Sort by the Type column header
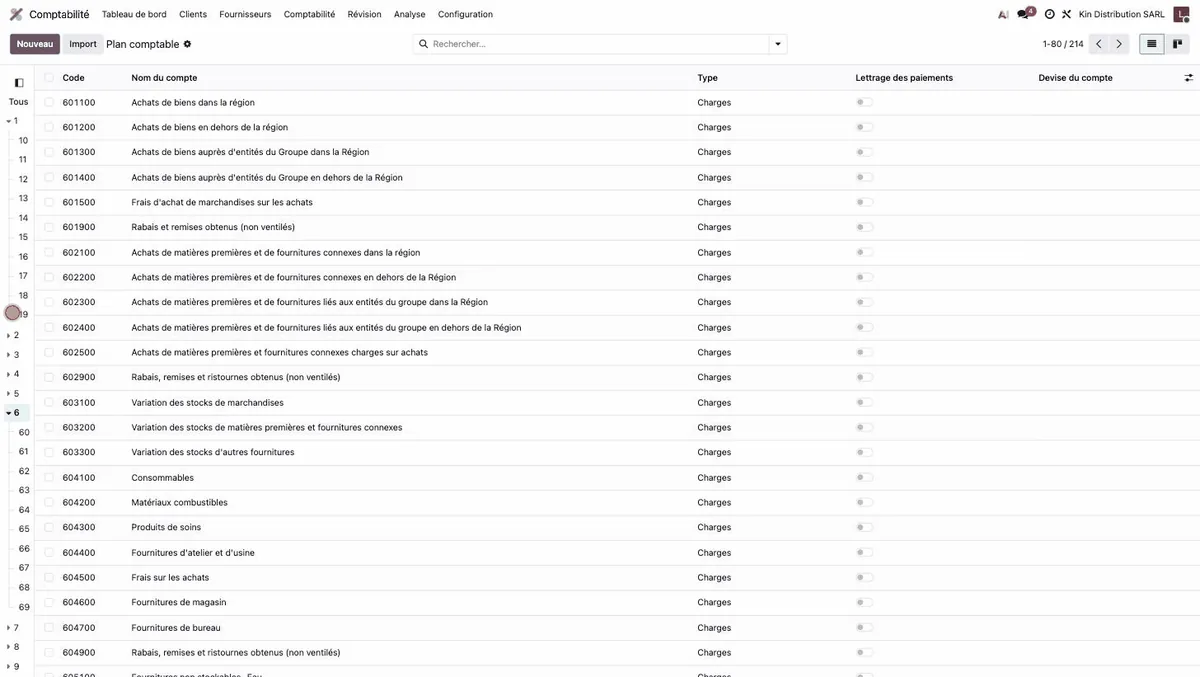Viewport: 1200px width, 677px height. pyautogui.click(x=707, y=78)
